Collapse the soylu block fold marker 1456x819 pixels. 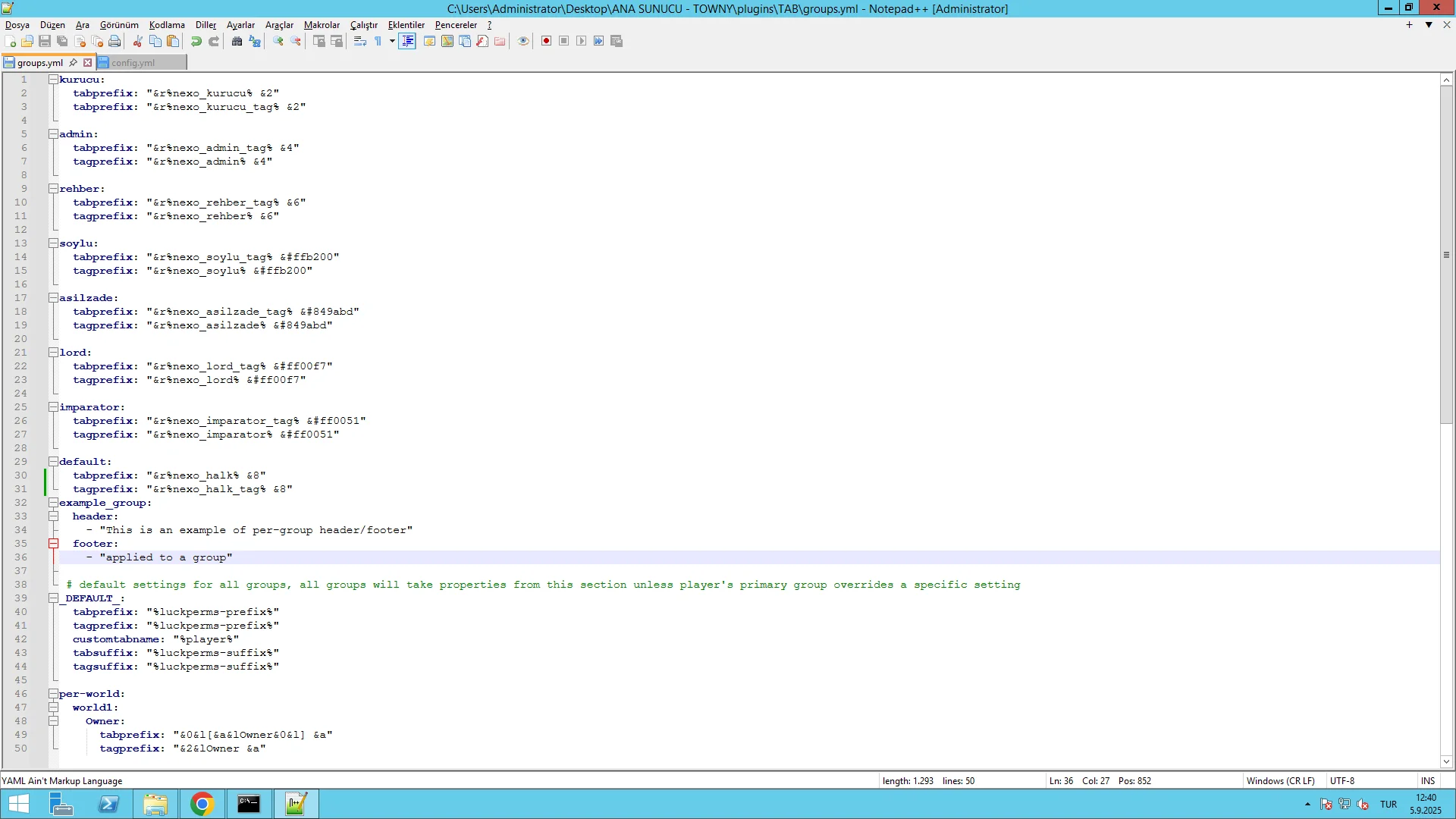(x=54, y=243)
